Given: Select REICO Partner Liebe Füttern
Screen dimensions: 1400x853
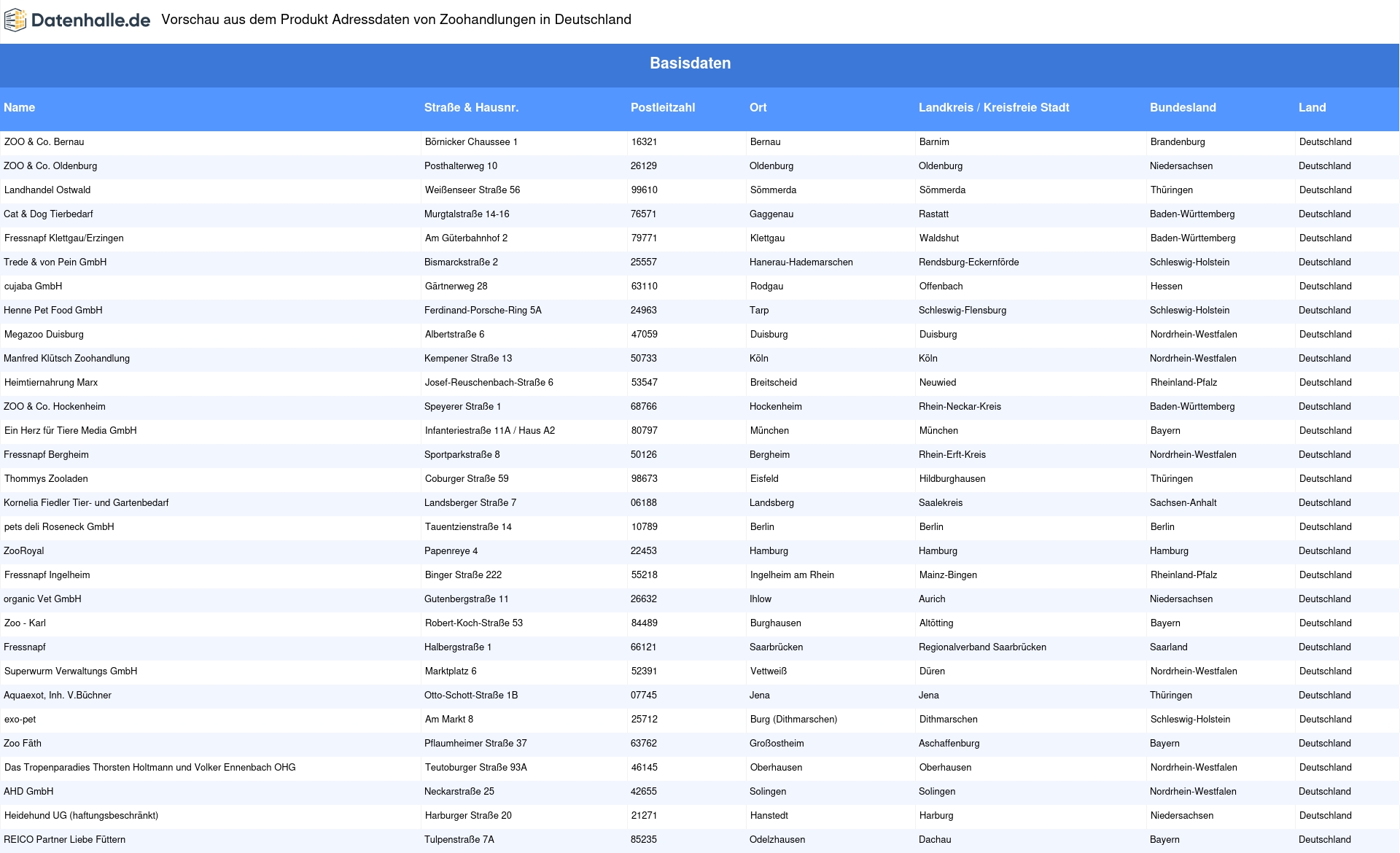Looking at the screenshot, I should pos(64,840).
